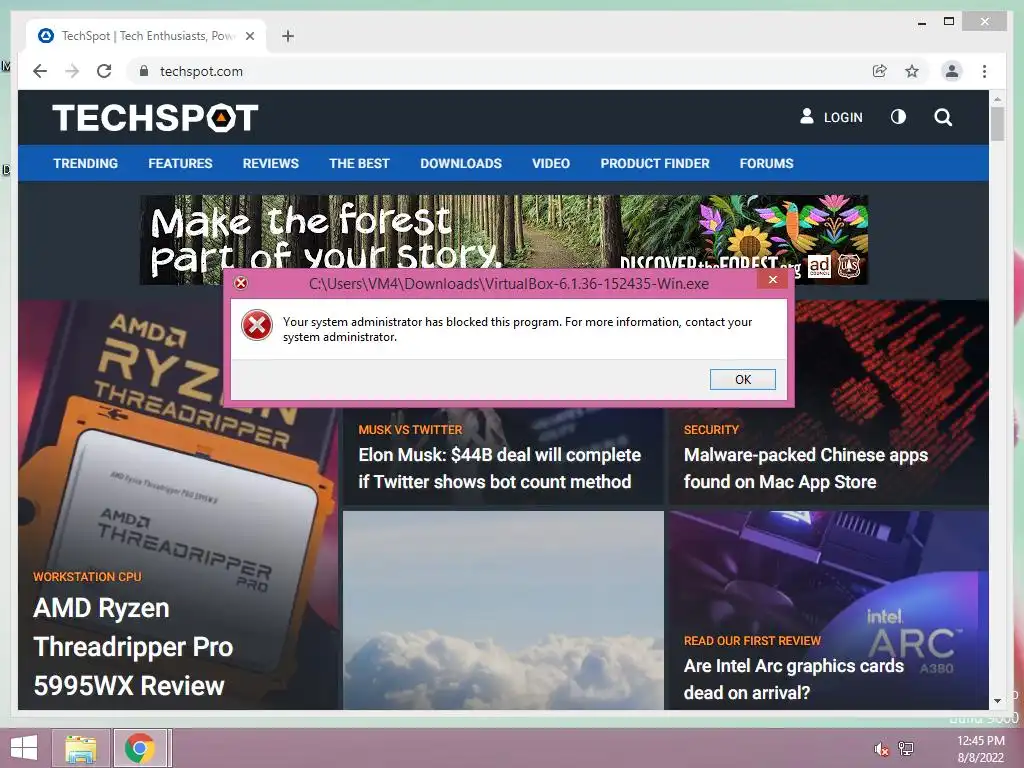Open the FORUMS menu item
This screenshot has width=1024, height=768.
tap(766, 163)
